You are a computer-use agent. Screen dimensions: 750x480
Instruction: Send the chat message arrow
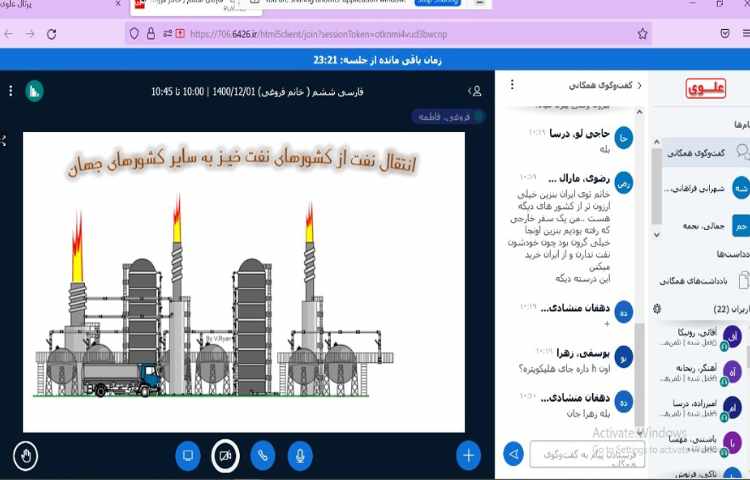(514, 454)
